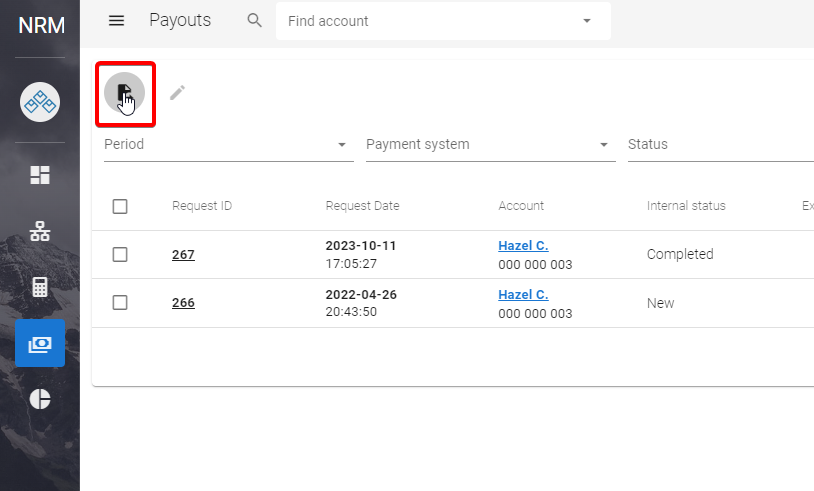Open request ID 266 link
Viewport: 814px width, 491px height.
(x=183, y=303)
